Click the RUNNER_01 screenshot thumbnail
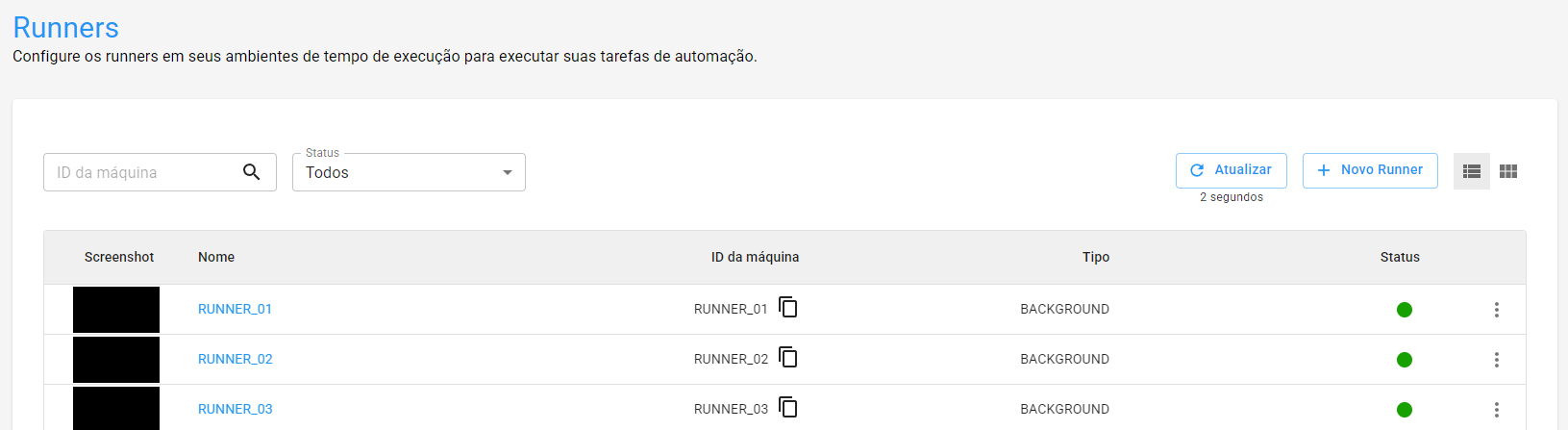This screenshot has width=1568, height=430. tap(116, 310)
